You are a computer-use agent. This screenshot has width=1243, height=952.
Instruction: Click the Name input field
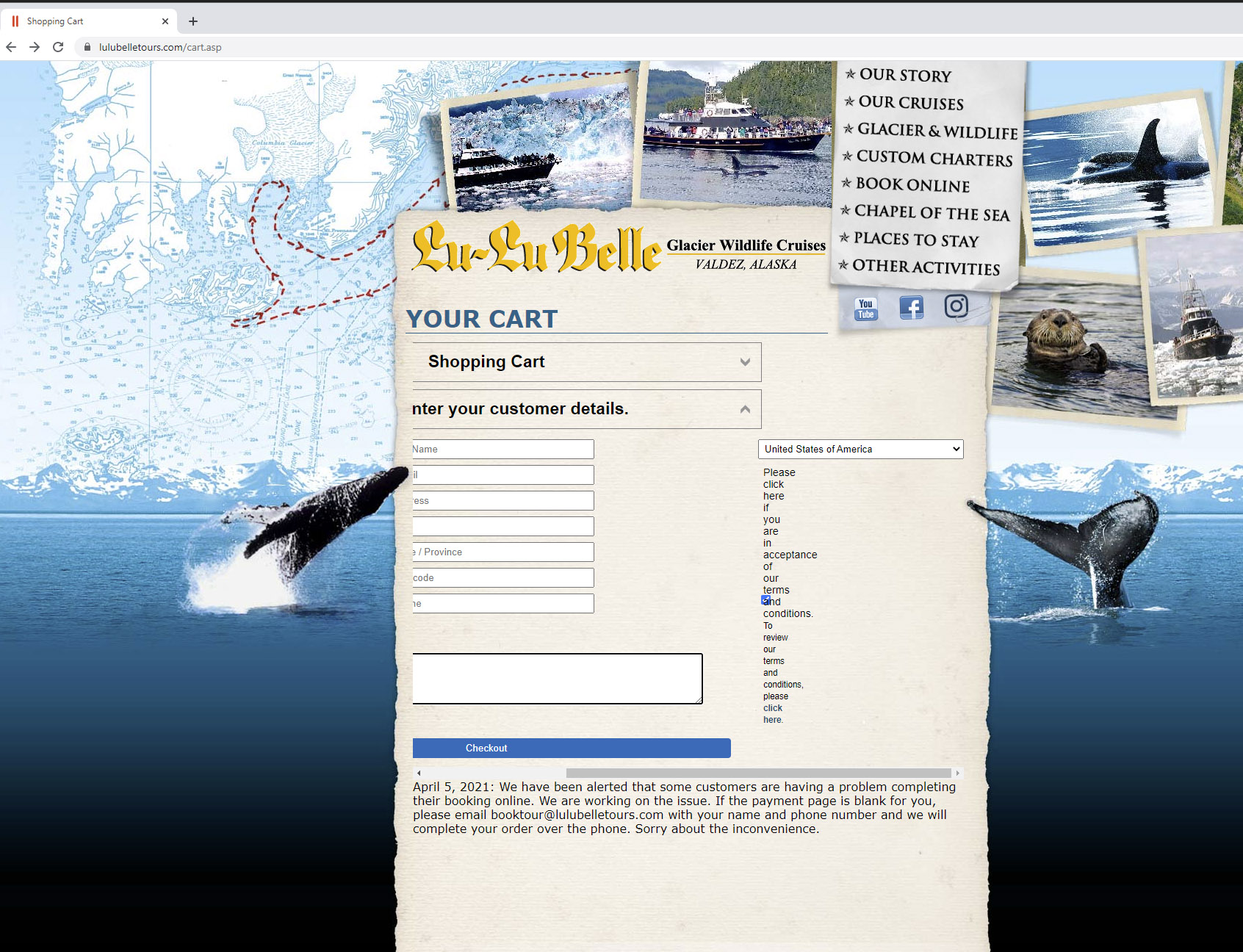[503, 449]
